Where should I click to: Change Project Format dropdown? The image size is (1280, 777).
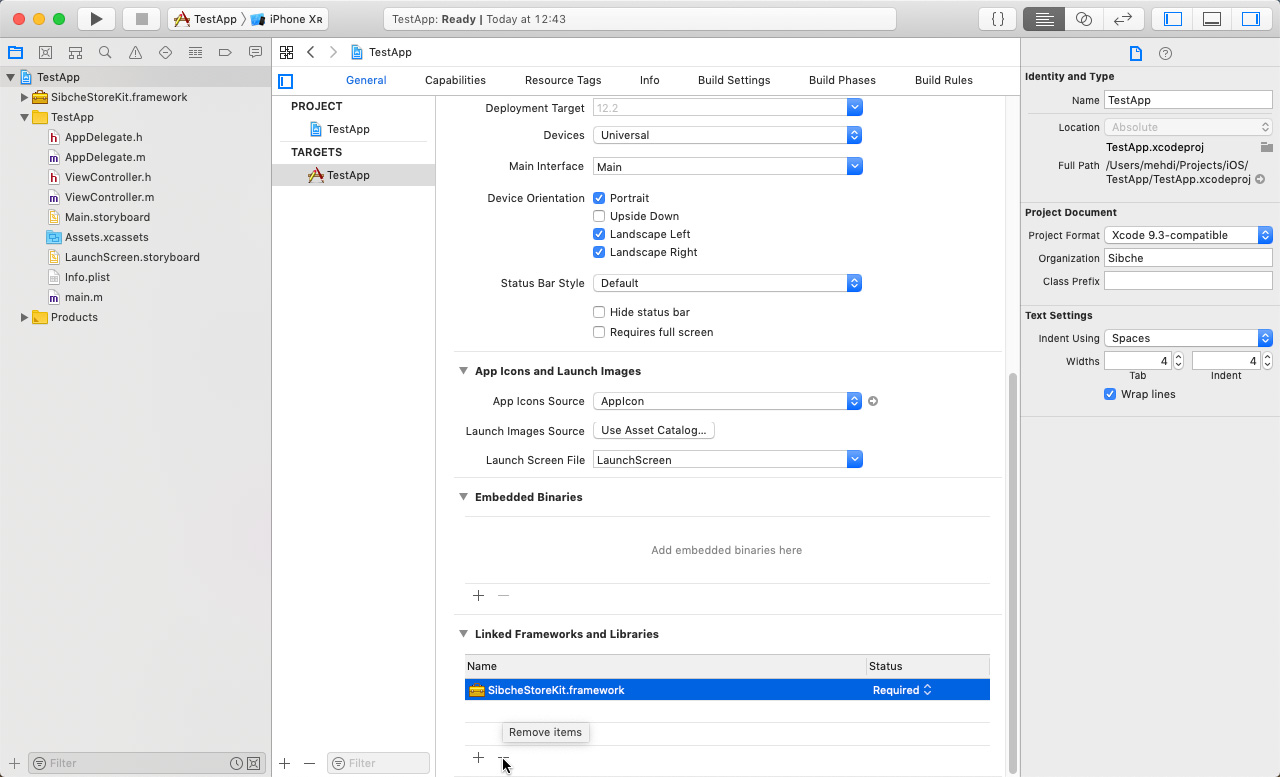[x=1188, y=235]
